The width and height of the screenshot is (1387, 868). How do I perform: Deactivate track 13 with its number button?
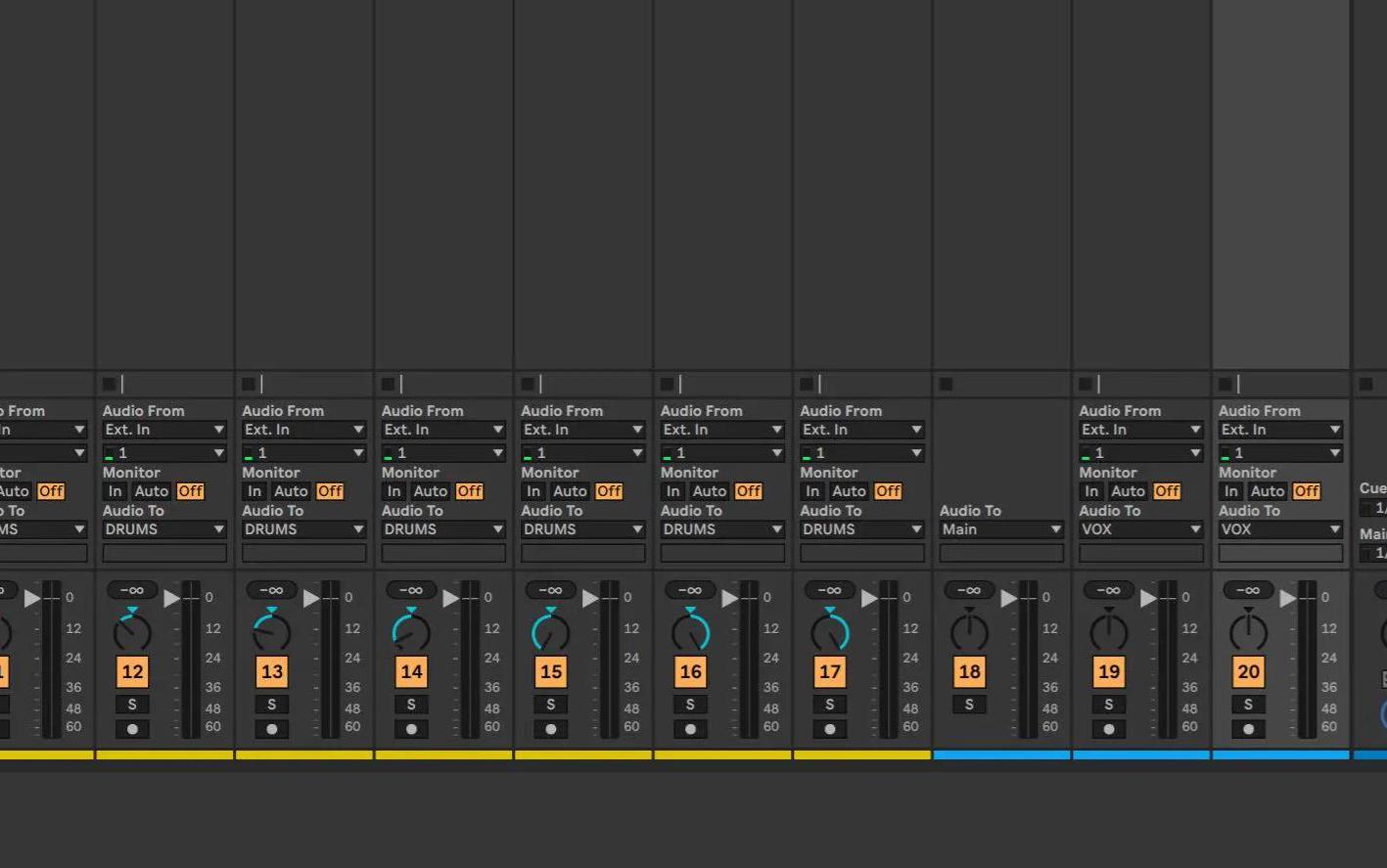click(x=272, y=672)
